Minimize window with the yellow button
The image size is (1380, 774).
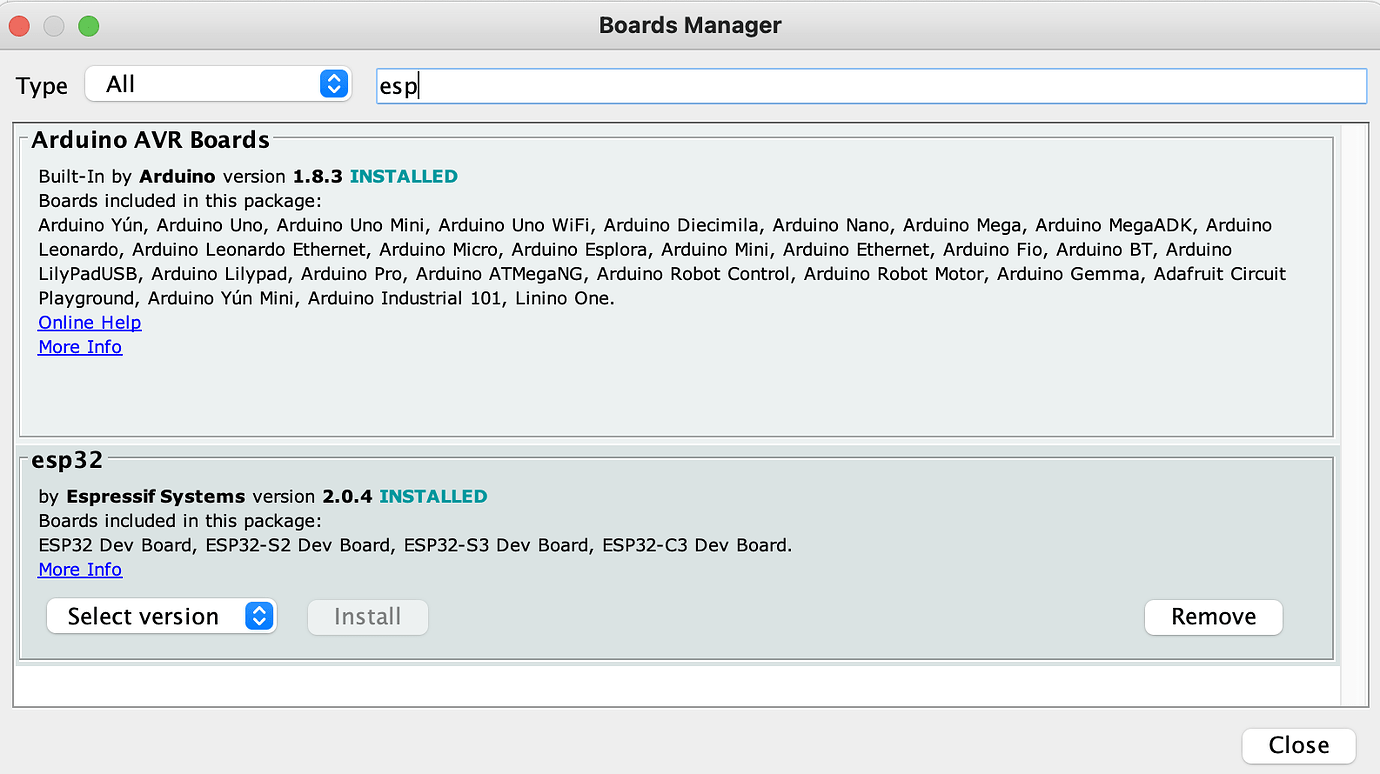coord(54,26)
